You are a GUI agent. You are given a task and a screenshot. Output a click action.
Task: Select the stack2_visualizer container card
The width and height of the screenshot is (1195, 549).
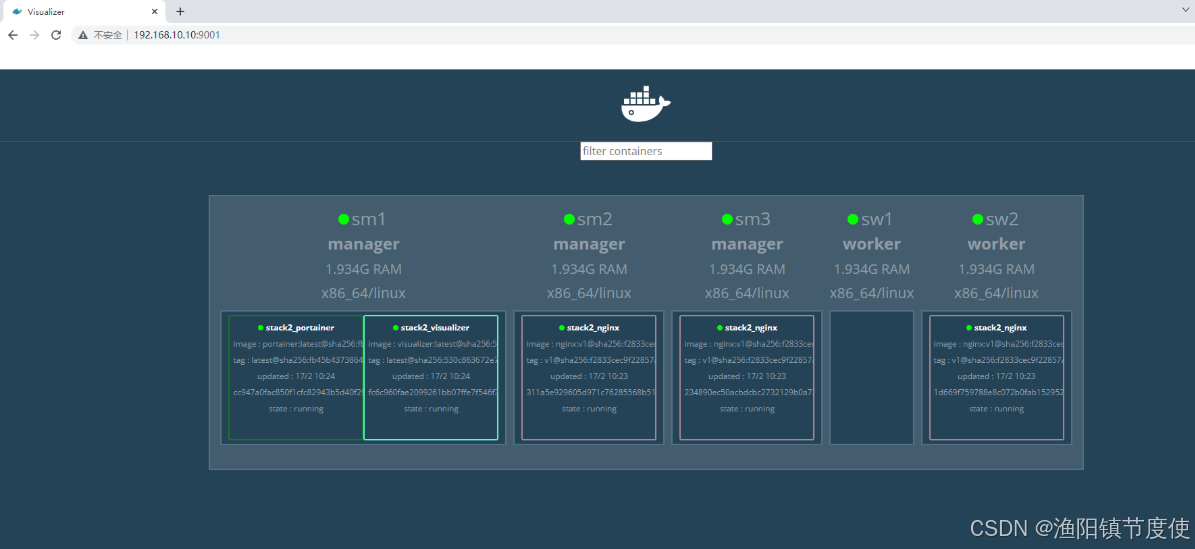point(431,377)
